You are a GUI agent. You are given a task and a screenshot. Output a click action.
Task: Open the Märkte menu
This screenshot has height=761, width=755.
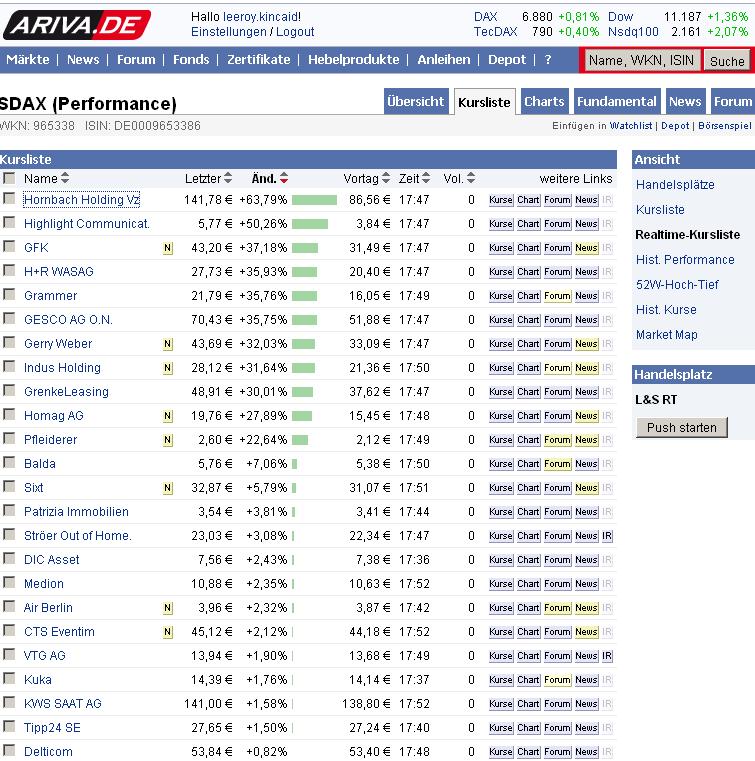point(28,60)
